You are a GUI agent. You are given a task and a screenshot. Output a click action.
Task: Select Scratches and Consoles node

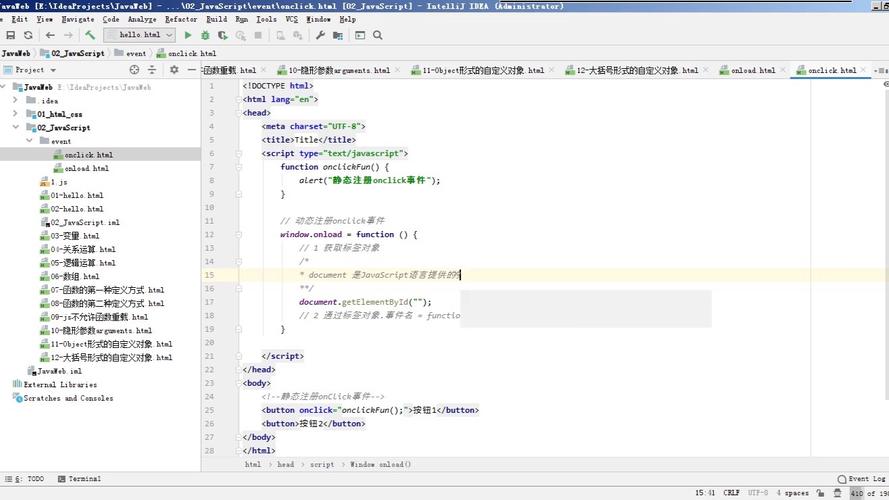coord(68,398)
